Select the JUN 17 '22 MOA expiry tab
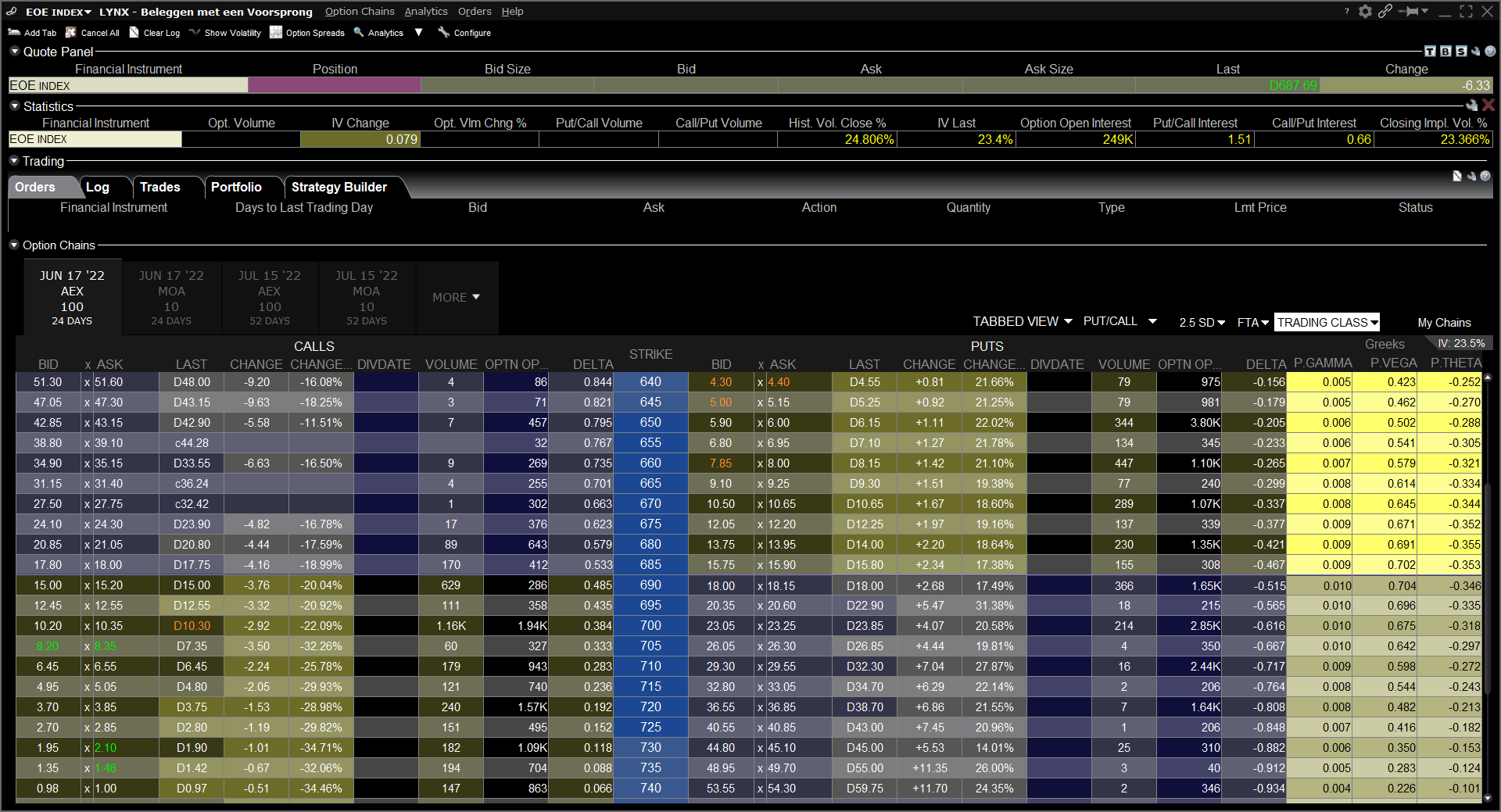The height and width of the screenshot is (812, 1501). click(x=171, y=298)
